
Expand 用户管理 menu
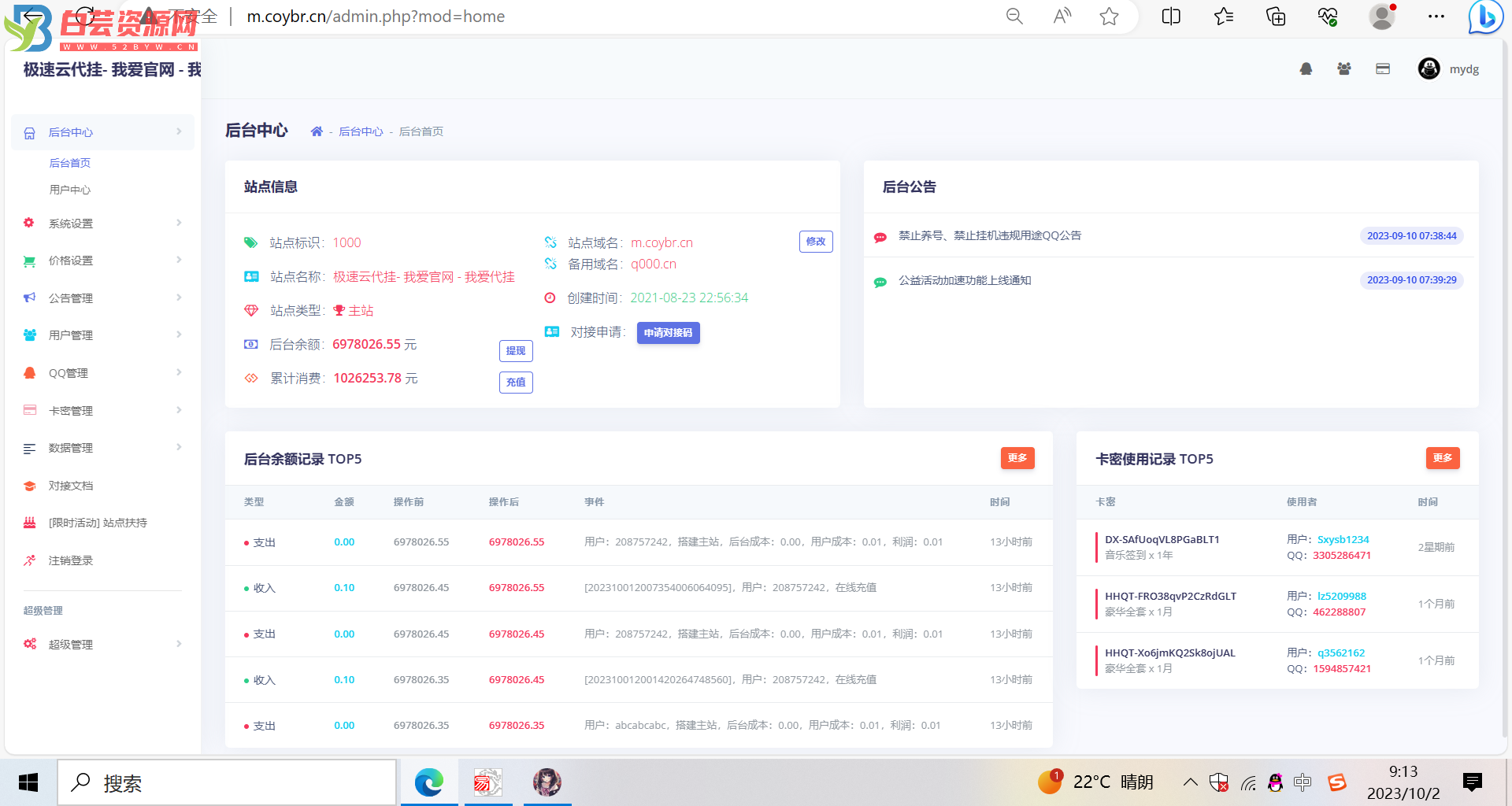103,335
